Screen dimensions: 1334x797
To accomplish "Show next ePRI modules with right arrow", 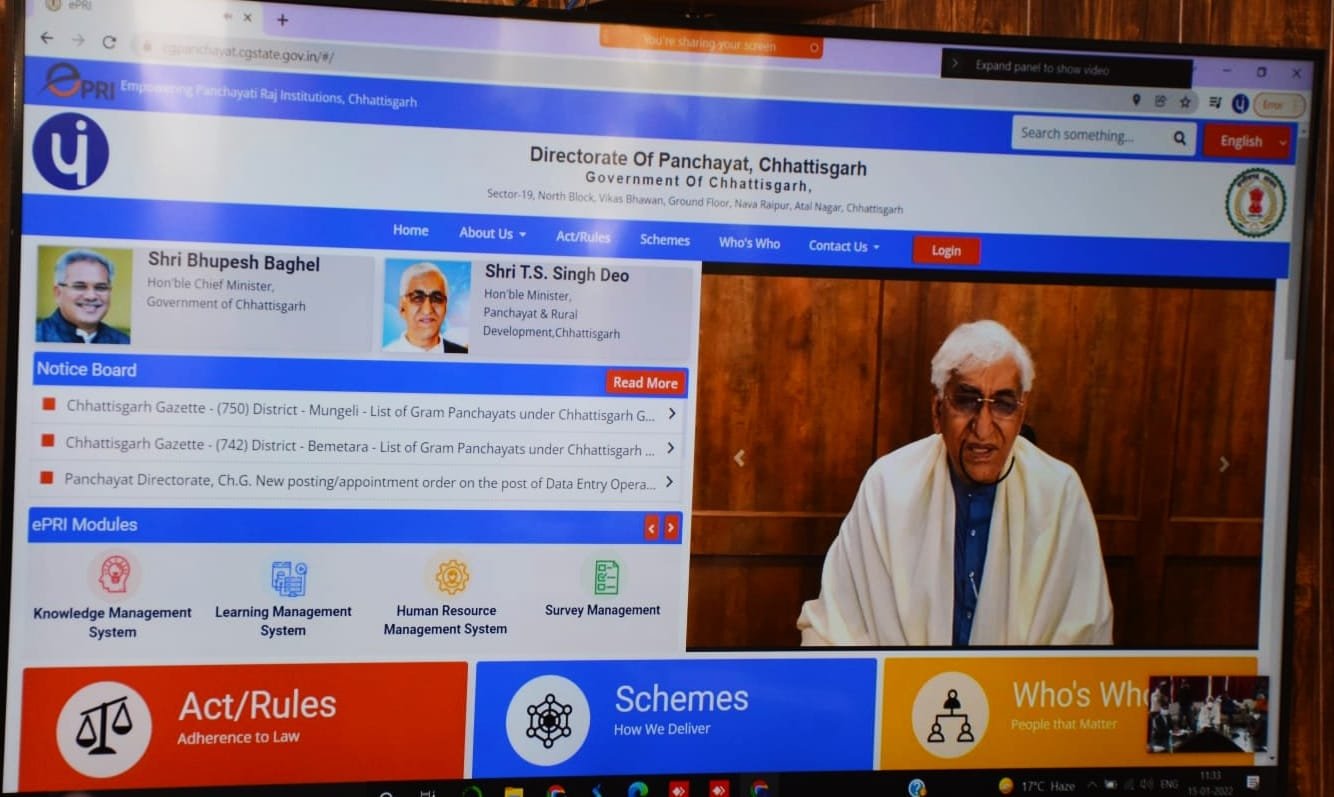I will pyautogui.click(x=671, y=527).
